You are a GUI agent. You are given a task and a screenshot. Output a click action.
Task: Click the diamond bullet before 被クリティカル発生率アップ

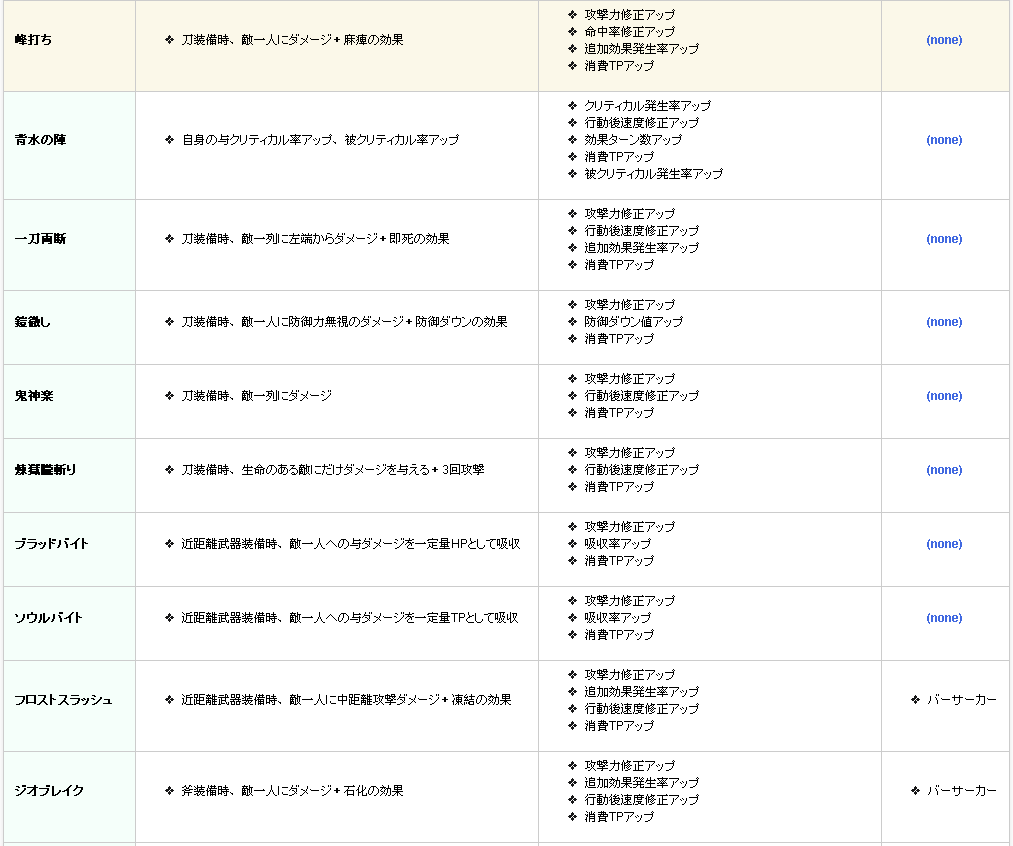(x=572, y=174)
